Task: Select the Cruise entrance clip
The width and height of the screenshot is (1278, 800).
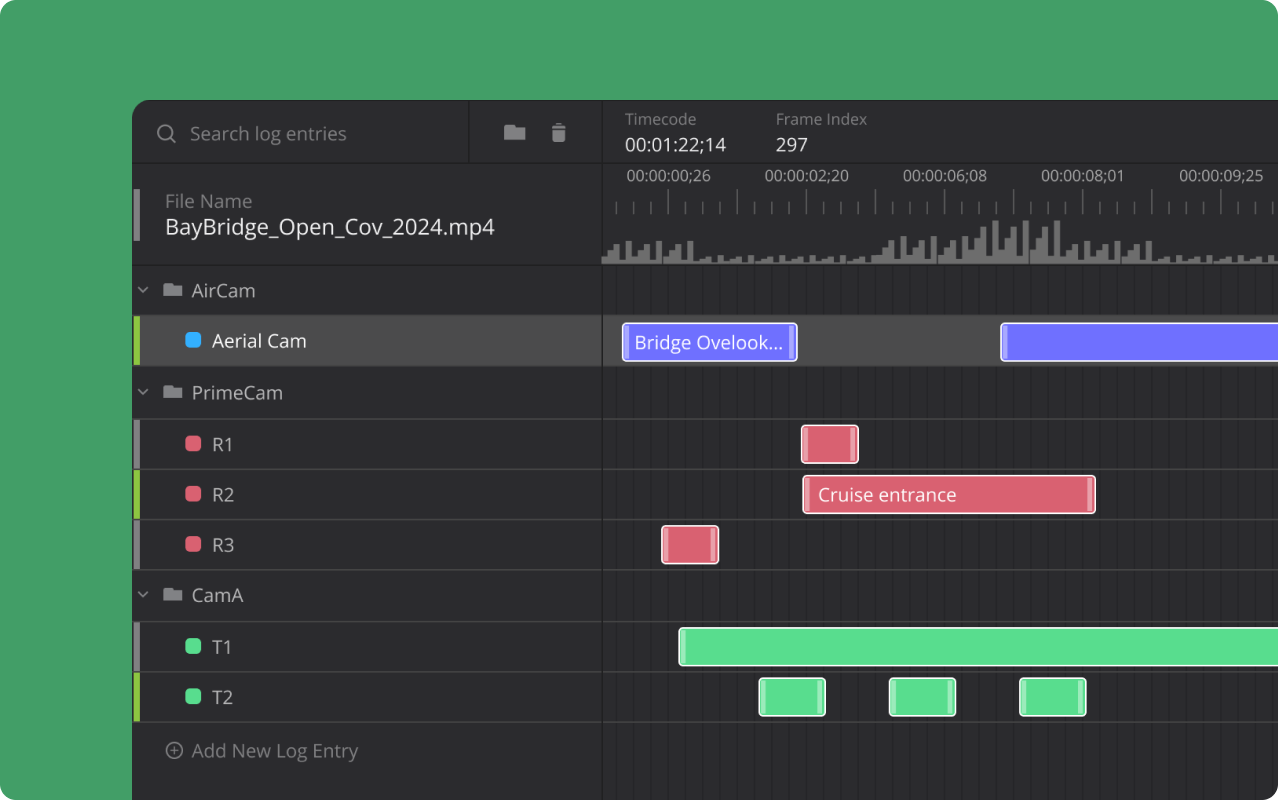Action: [948, 495]
